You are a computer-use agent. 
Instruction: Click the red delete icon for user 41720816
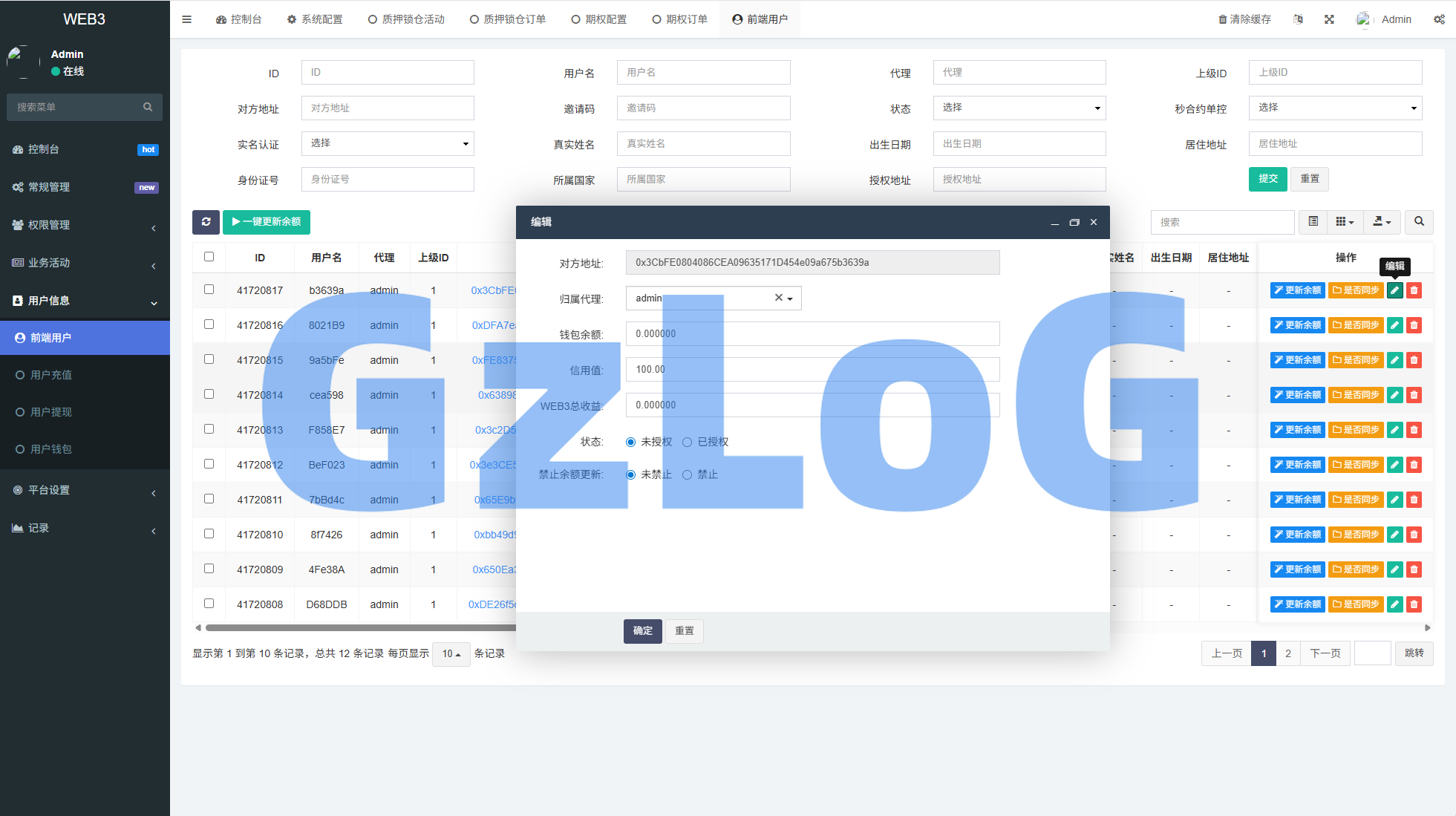1414,325
